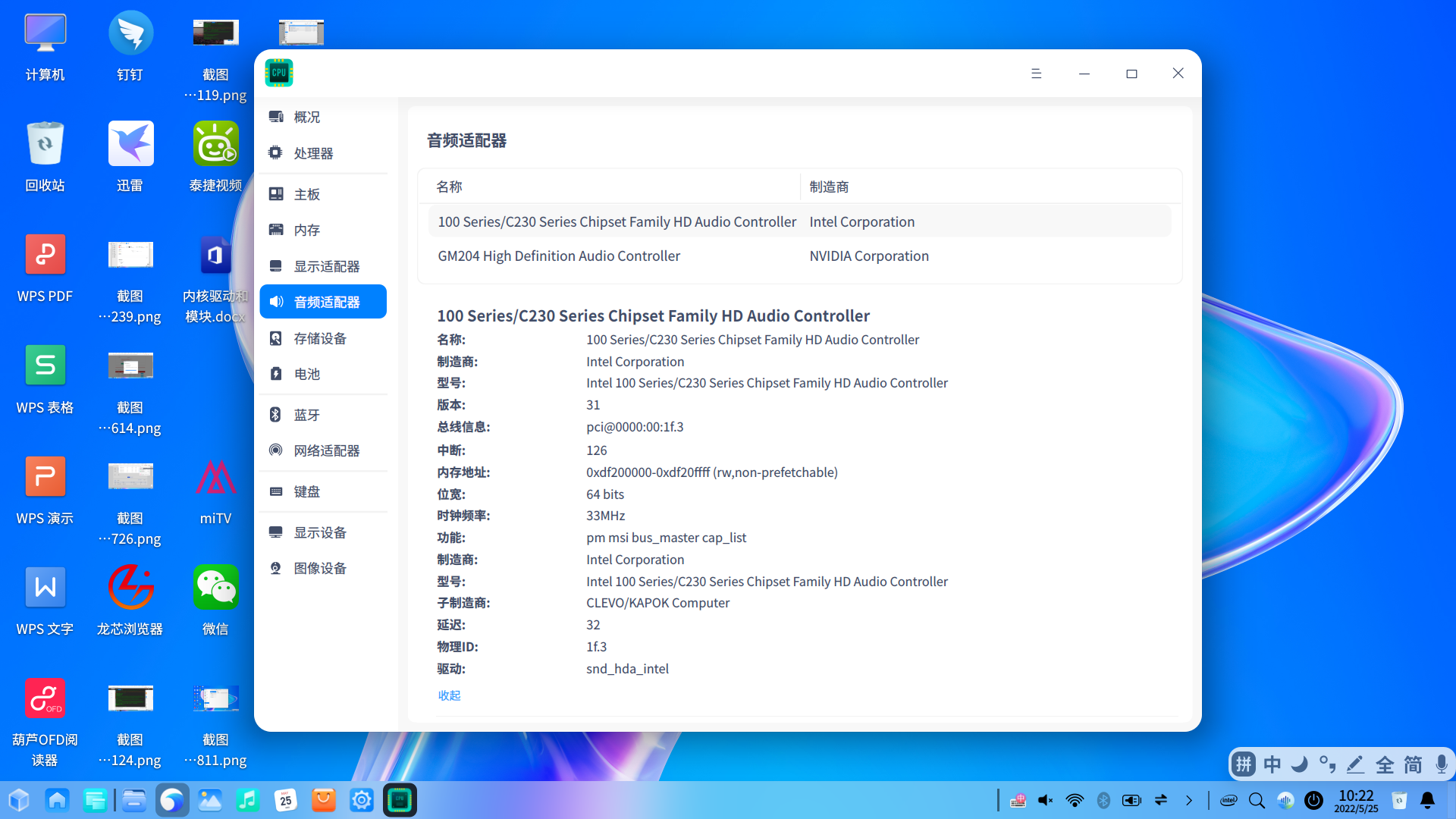Open 微信 WeChat desktop icon
The height and width of the screenshot is (819, 1456).
click(216, 601)
